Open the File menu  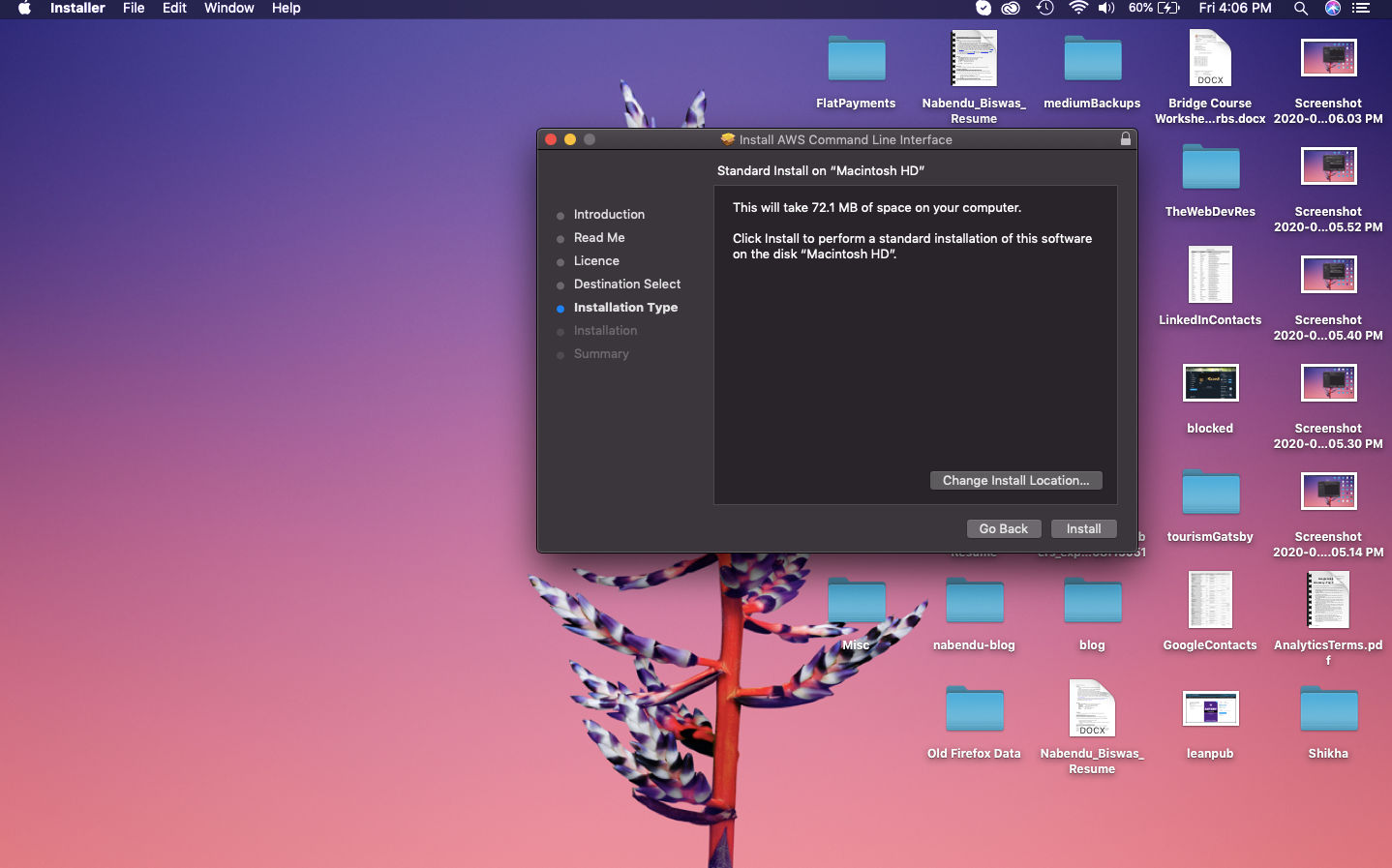tap(134, 8)
